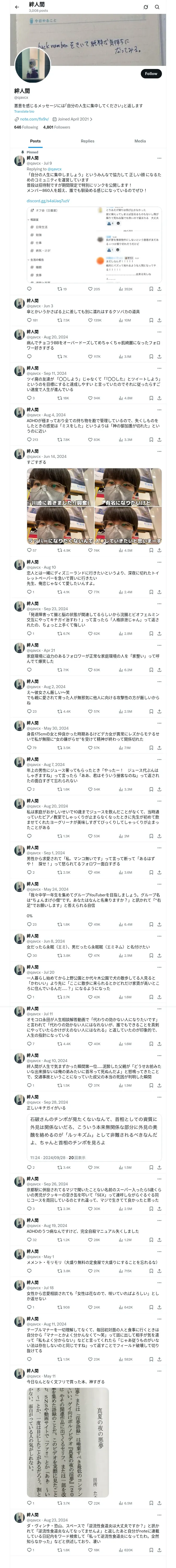The width and height of the screenshot is (176, 1568).
Task: Repost the Jun 3 umbrella post
Action: point(59,320)
